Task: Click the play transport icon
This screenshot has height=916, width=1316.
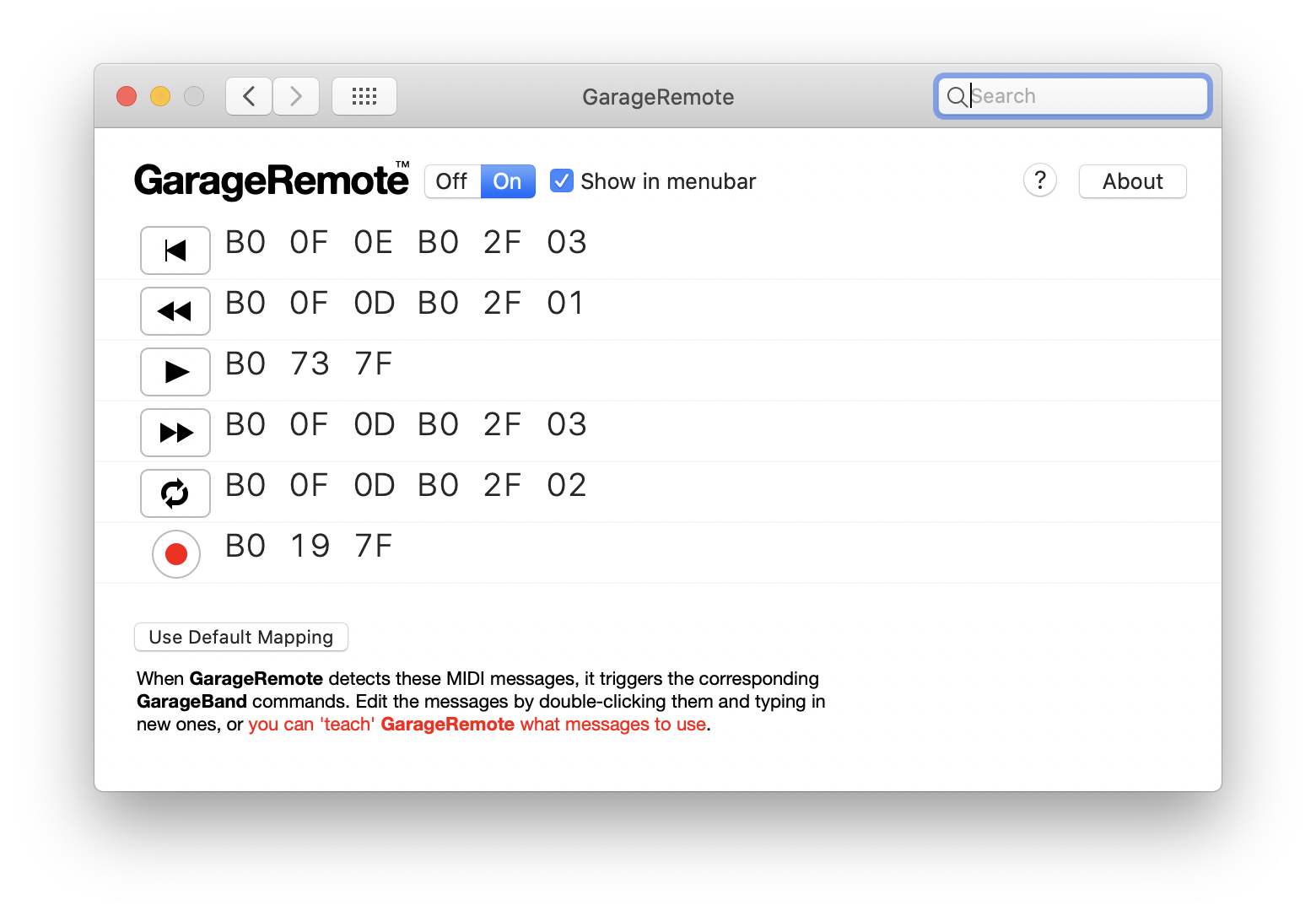Action: (175, 372)
